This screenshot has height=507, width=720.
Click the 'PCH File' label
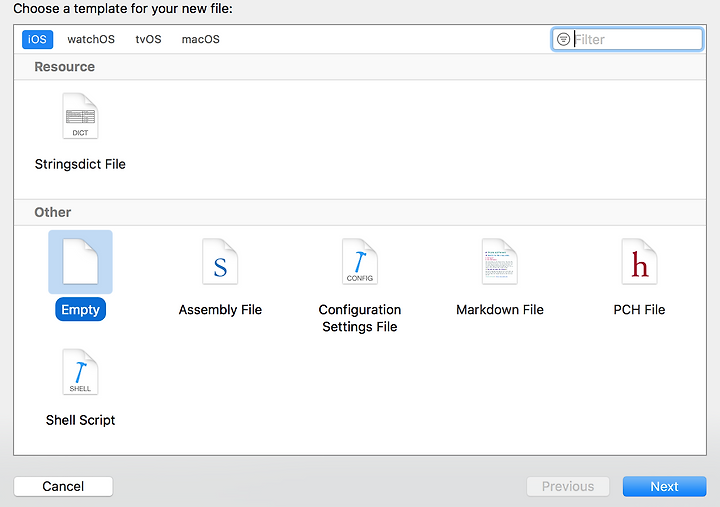(639, 310)
